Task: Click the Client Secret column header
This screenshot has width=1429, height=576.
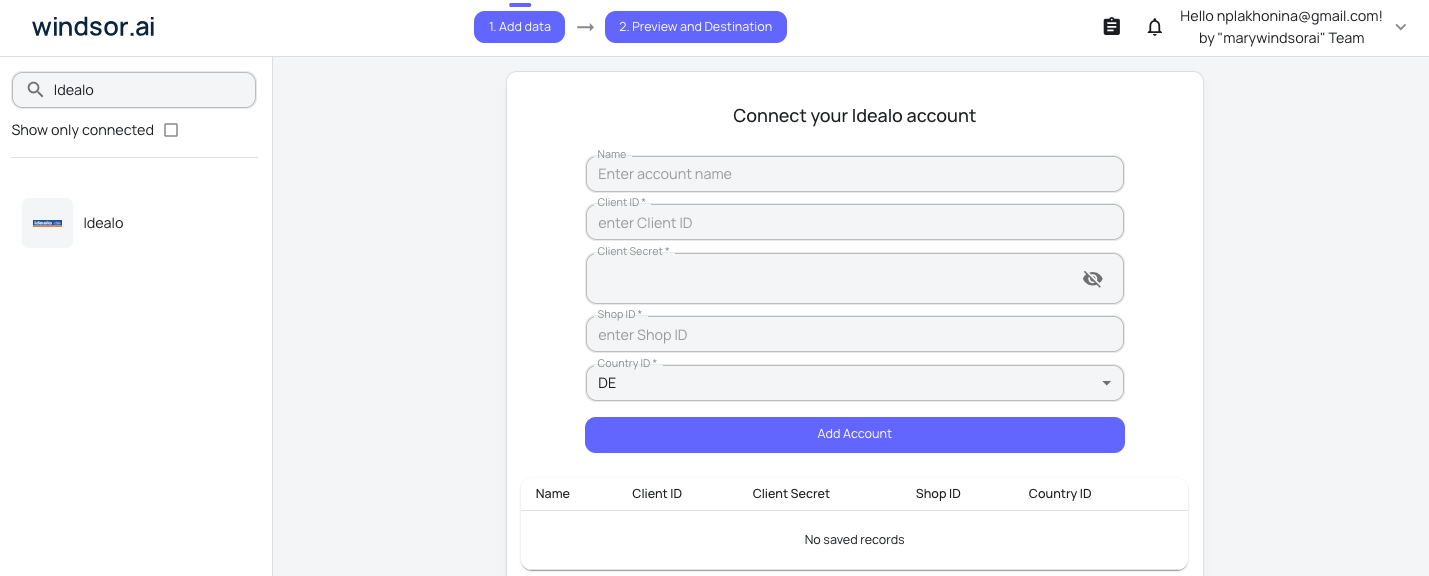Action: coord(791,493)
